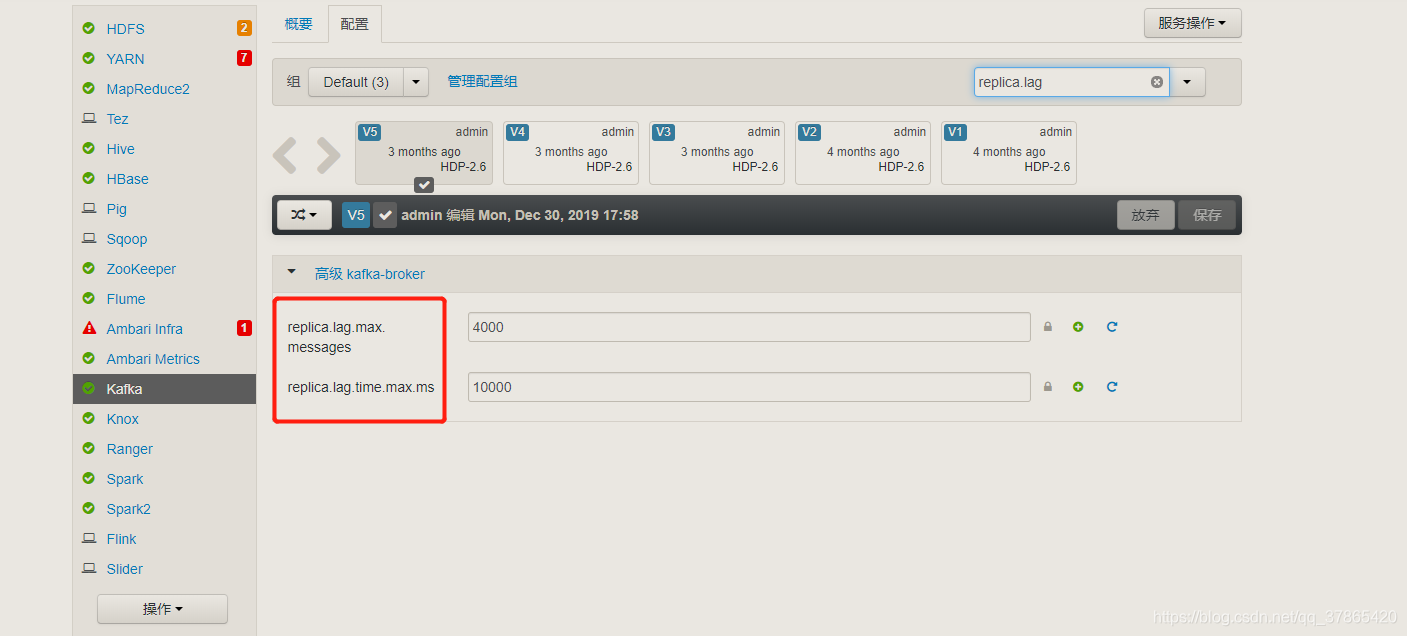Click the Sqoop client laptop icon
Image resolution: width=1407 pixels, height=636 pixels.
click(x=89, y=239)
